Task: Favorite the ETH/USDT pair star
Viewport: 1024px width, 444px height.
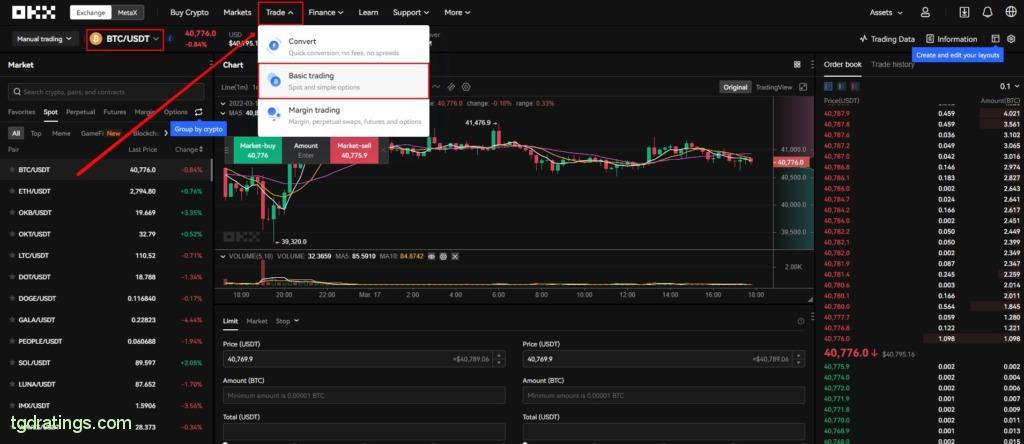Action: pos(12,191)
